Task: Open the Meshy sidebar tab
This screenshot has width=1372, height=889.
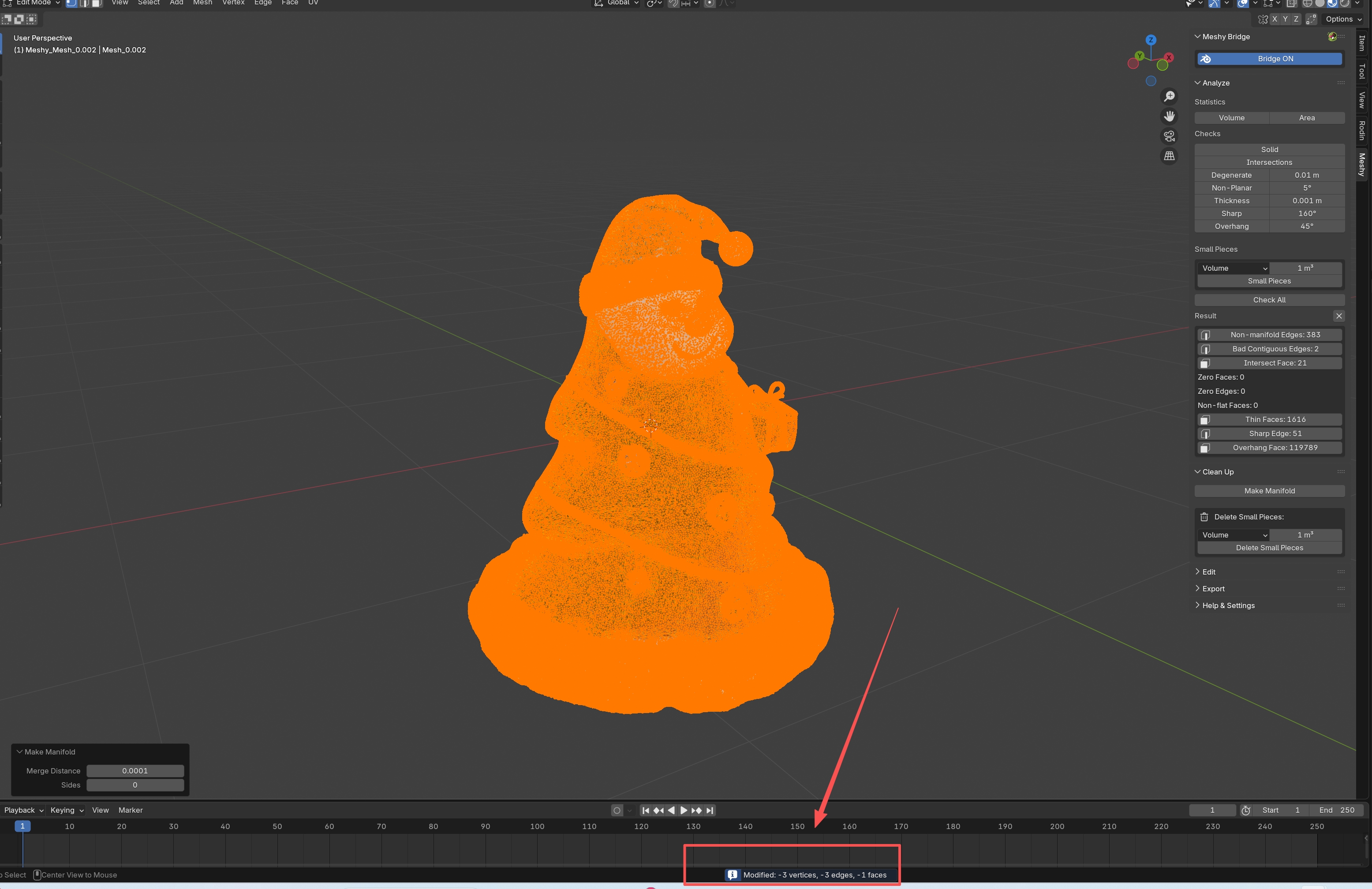Action: [1361, 164]
